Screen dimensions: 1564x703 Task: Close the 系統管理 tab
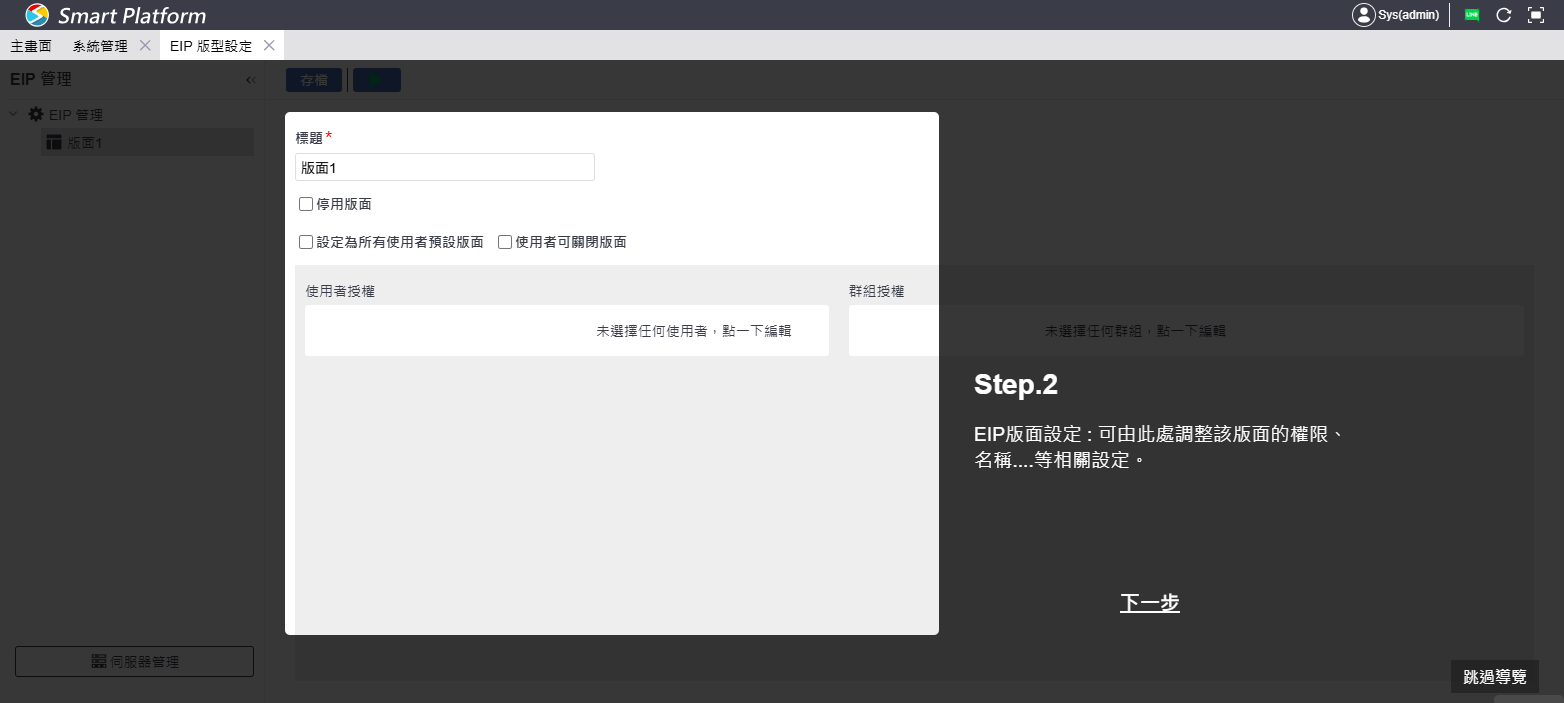[145, 46]
